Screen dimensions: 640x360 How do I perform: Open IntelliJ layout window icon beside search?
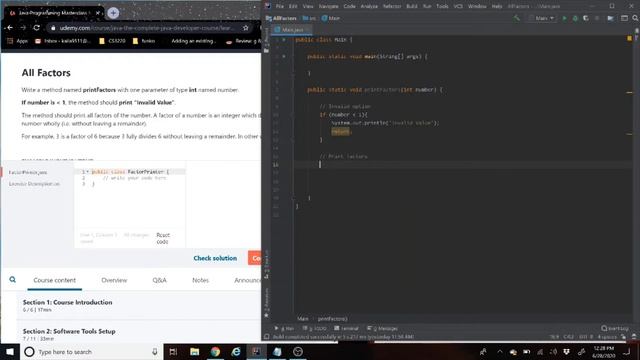pyautogui.click(x=624, y=18)
